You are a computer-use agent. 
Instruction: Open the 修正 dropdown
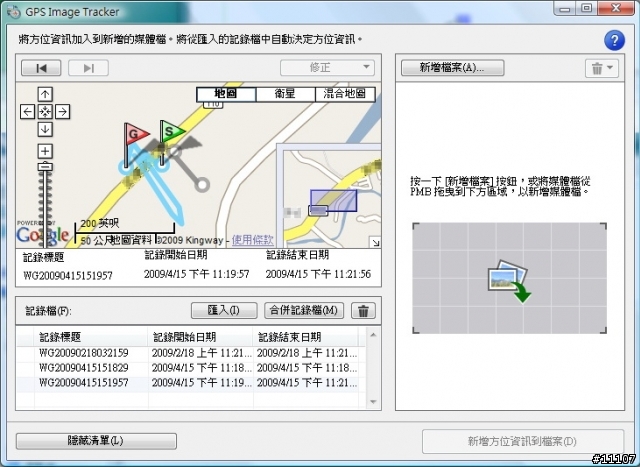(327, 67)
